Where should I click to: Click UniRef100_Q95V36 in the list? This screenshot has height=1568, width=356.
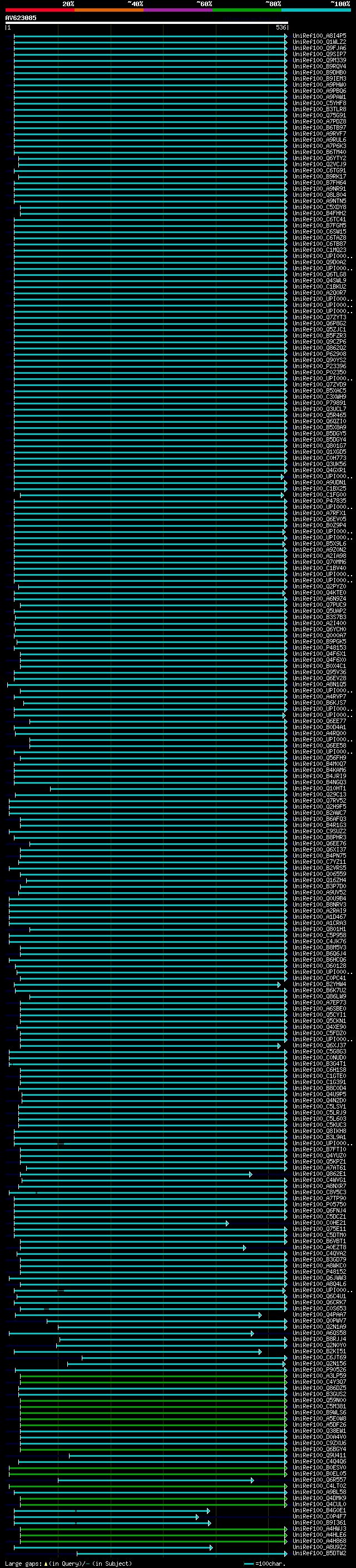click(x=319, y=672)
